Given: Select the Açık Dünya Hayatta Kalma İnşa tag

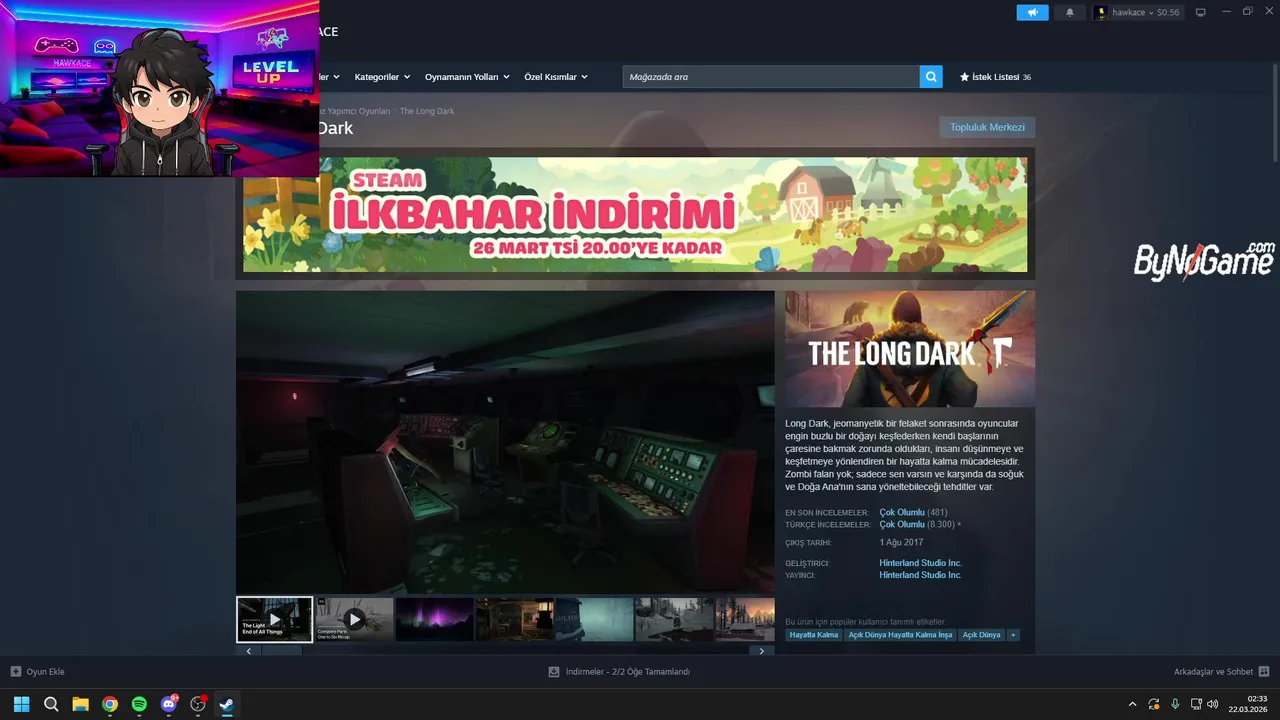Looking at the screenshot, I should [900, 635].
